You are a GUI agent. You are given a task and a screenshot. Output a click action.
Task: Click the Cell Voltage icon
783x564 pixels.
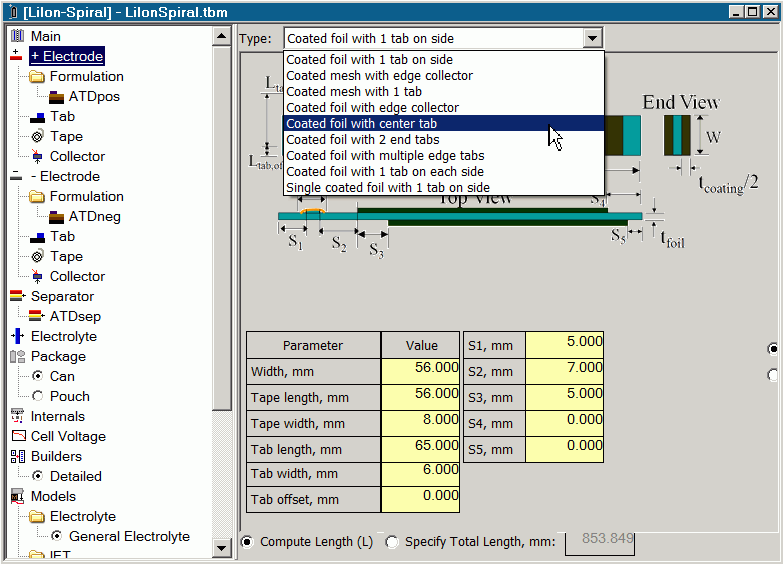17,436
